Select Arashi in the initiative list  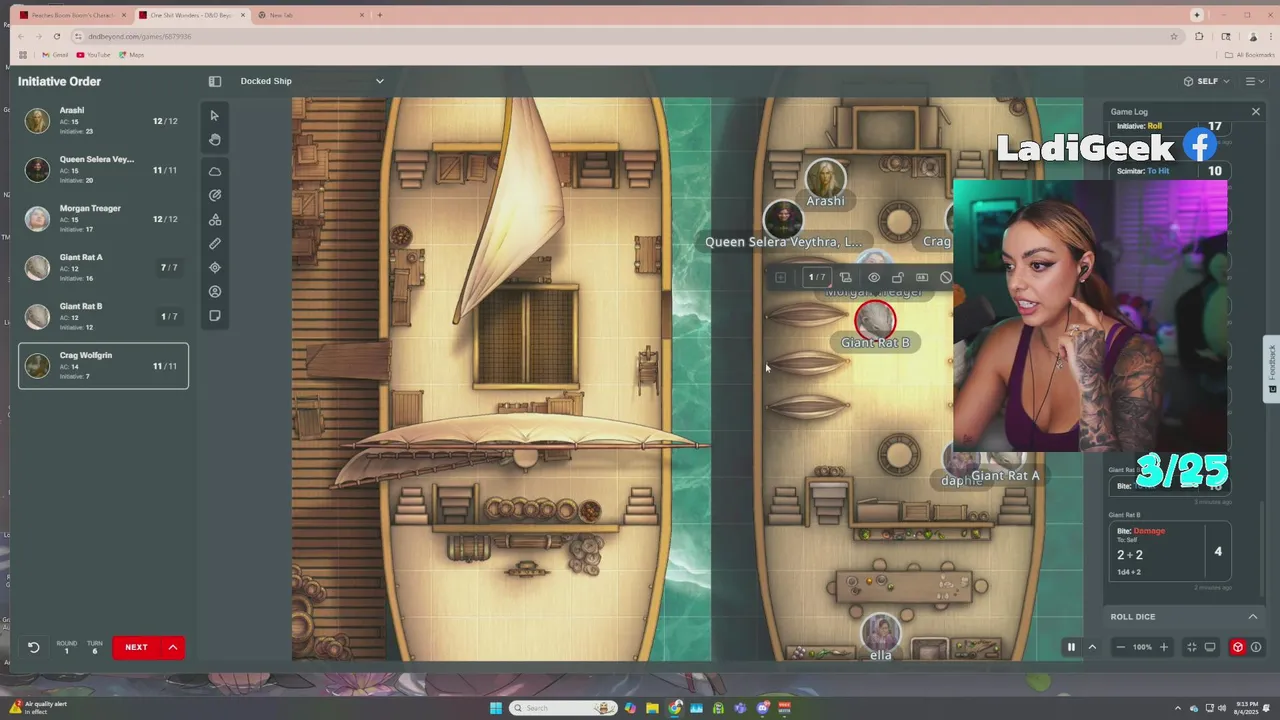click(x=103, y=121)
